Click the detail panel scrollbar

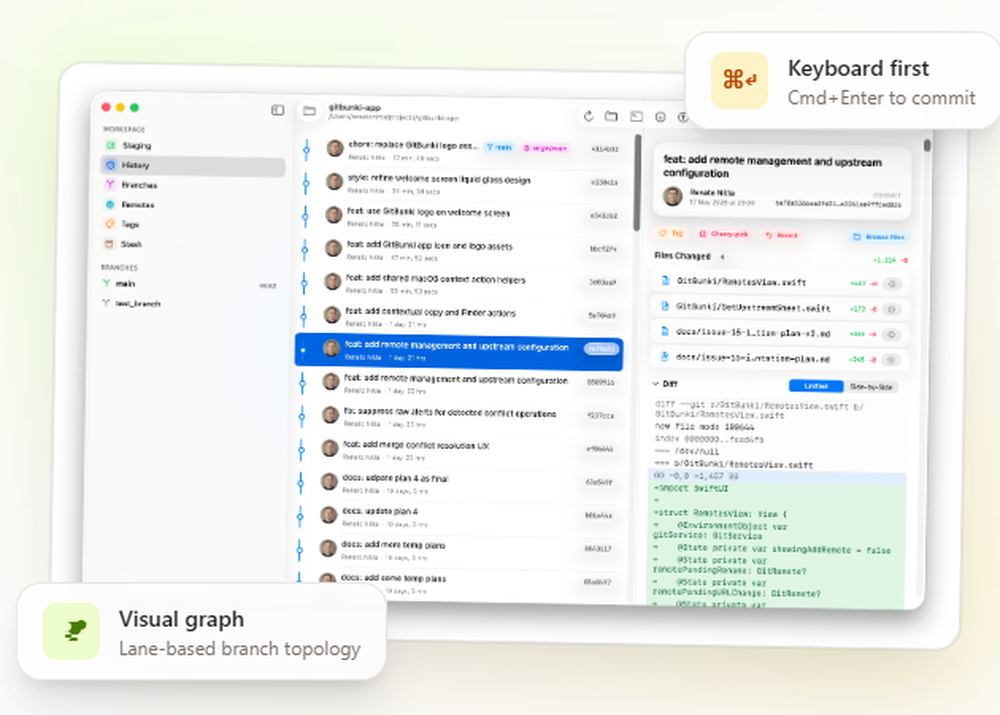(x=927, y=145)
